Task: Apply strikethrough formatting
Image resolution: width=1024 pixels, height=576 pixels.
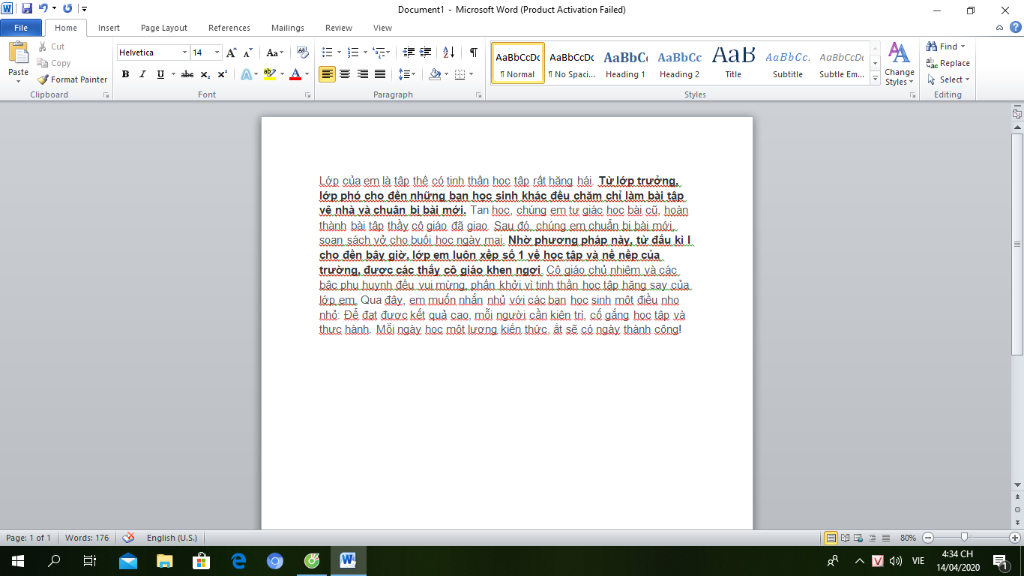Action: click(x=187, y=74)
